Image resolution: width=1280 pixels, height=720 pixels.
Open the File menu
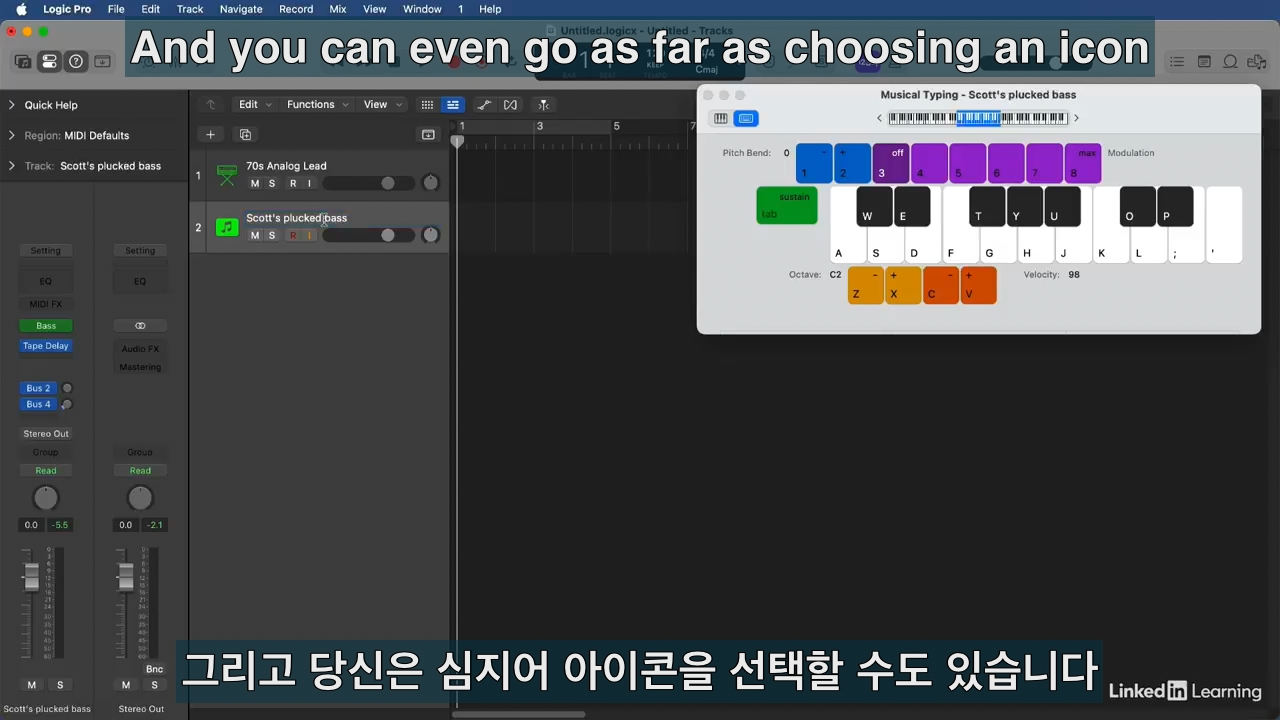point(116,9)
